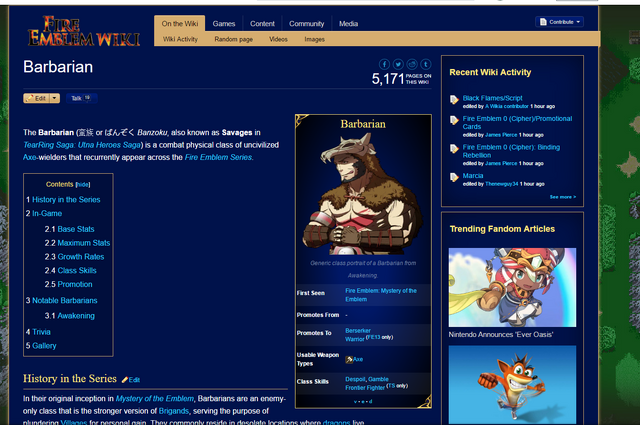Click the Axe weapon icon in infobox
Screen dimensions: 640x425
(x=349, y=359)
